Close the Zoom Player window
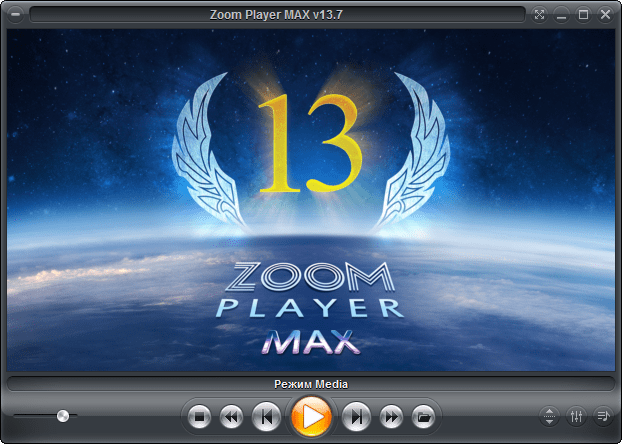This screenshot has width=622, height=444. click(x=605, y=15)
